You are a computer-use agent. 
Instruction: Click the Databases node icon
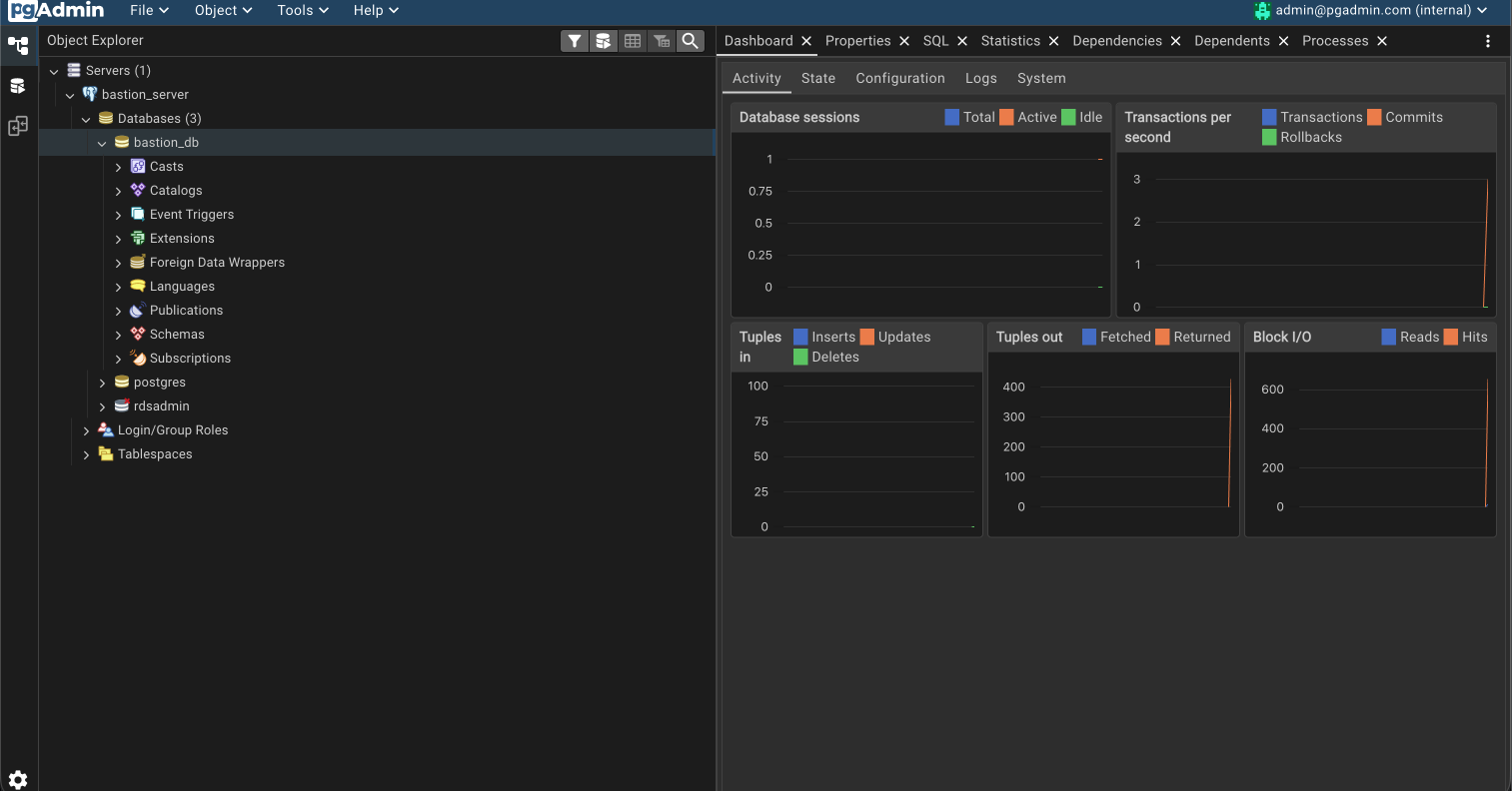coord(106,118)
